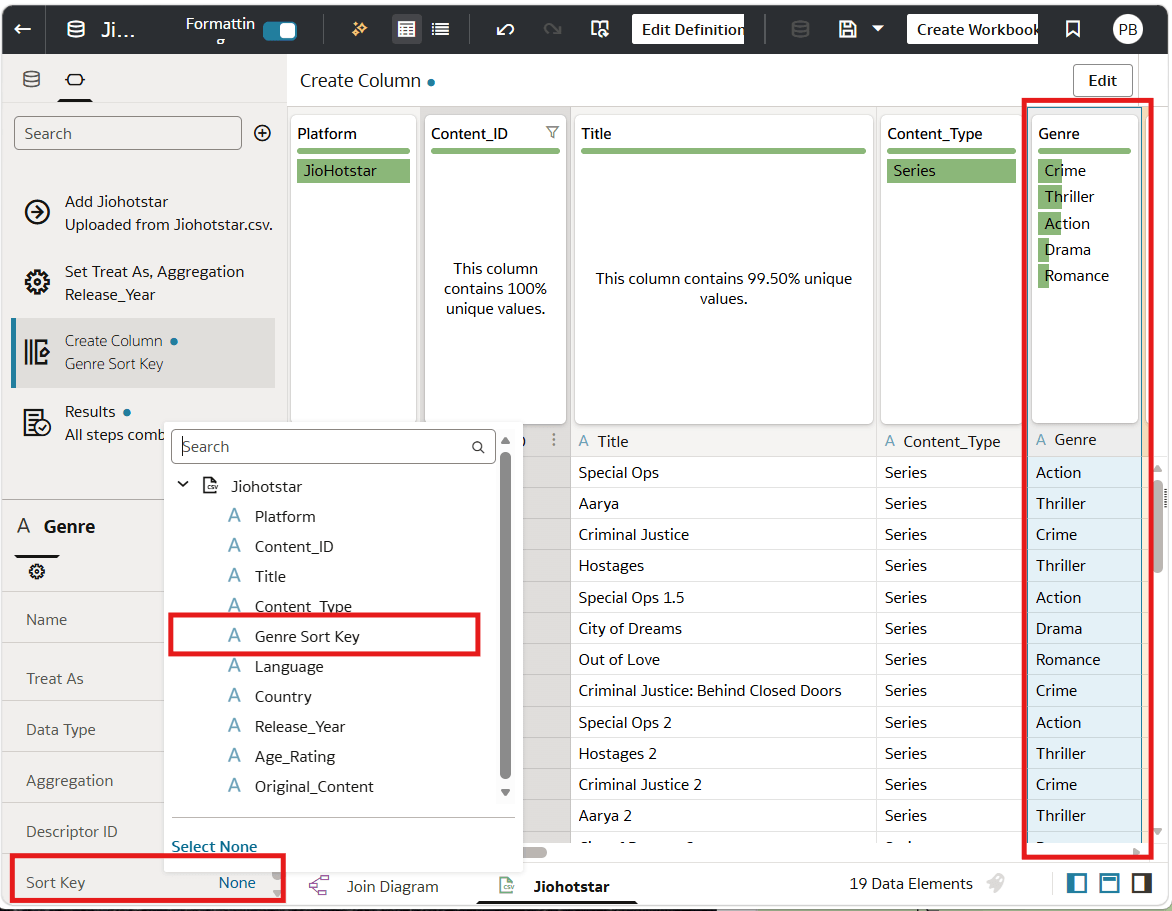1172x911 pixels.
Task: Toggle the top panel layout icon
Action: (1109, 883)
